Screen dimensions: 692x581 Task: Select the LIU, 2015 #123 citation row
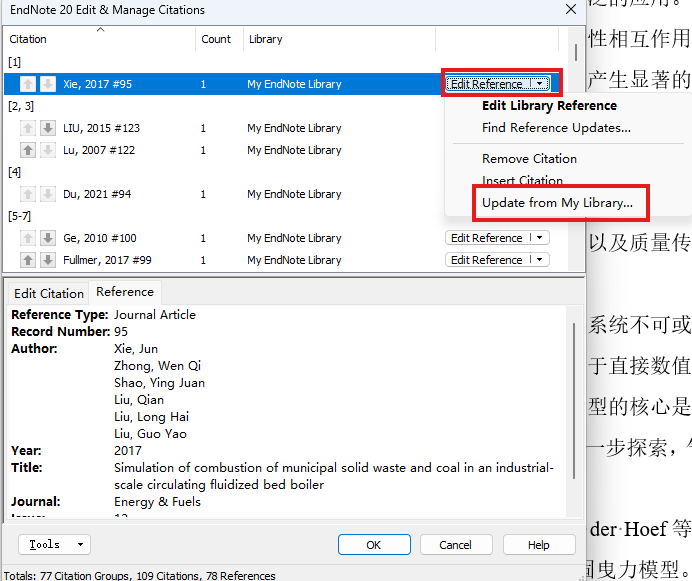pos(223,128)
